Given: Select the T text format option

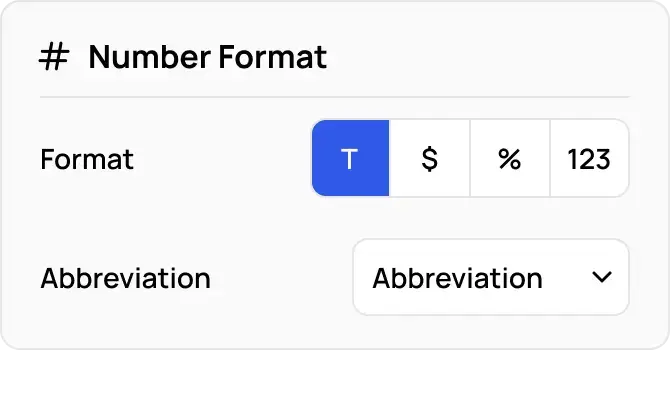Looking at the screenshot, I should pyautogui.click(x=350, y=159).
